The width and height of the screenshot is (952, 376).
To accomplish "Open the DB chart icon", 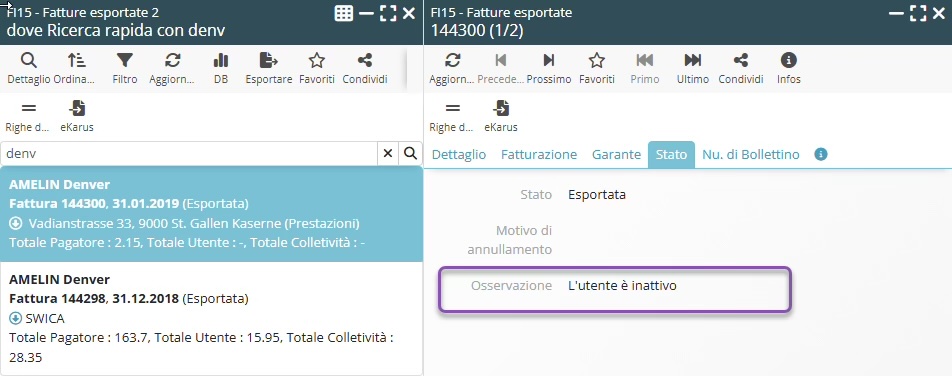I will pos(221,61).
